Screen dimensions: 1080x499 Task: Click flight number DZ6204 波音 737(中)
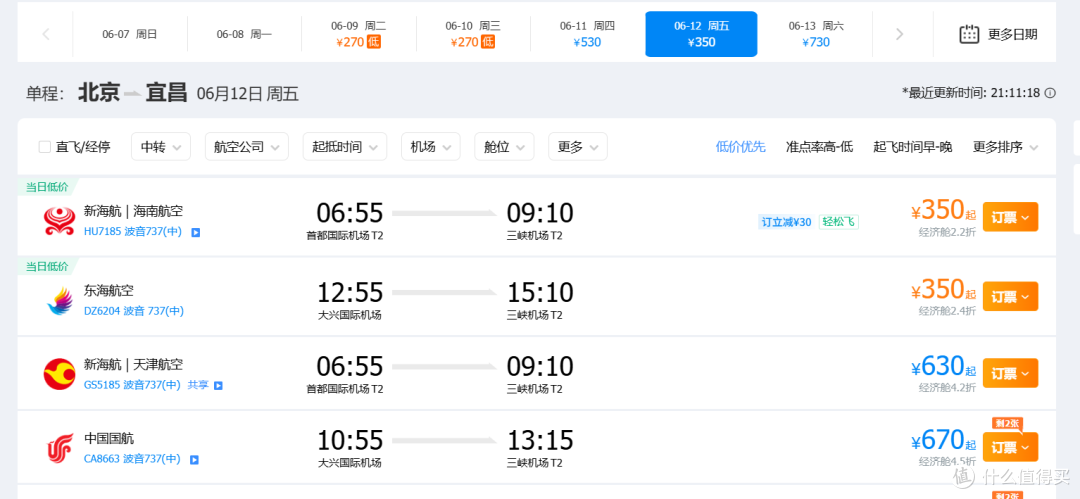134,312
